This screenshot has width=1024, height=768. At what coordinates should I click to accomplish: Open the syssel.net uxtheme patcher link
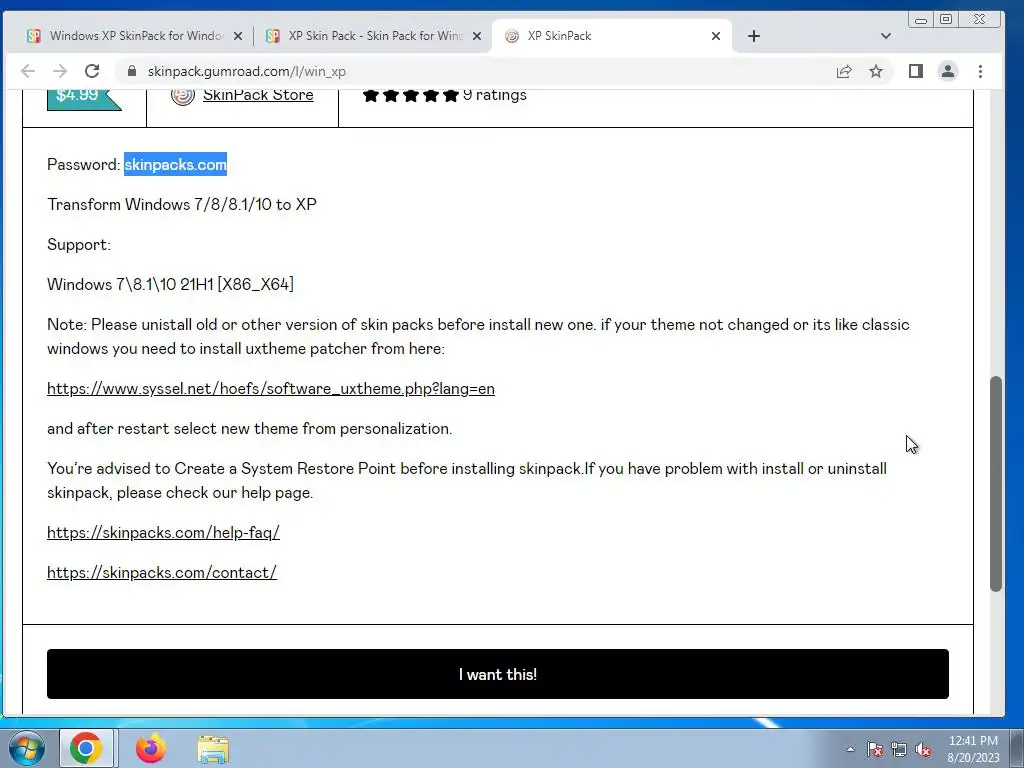click(x=271, y=389)
